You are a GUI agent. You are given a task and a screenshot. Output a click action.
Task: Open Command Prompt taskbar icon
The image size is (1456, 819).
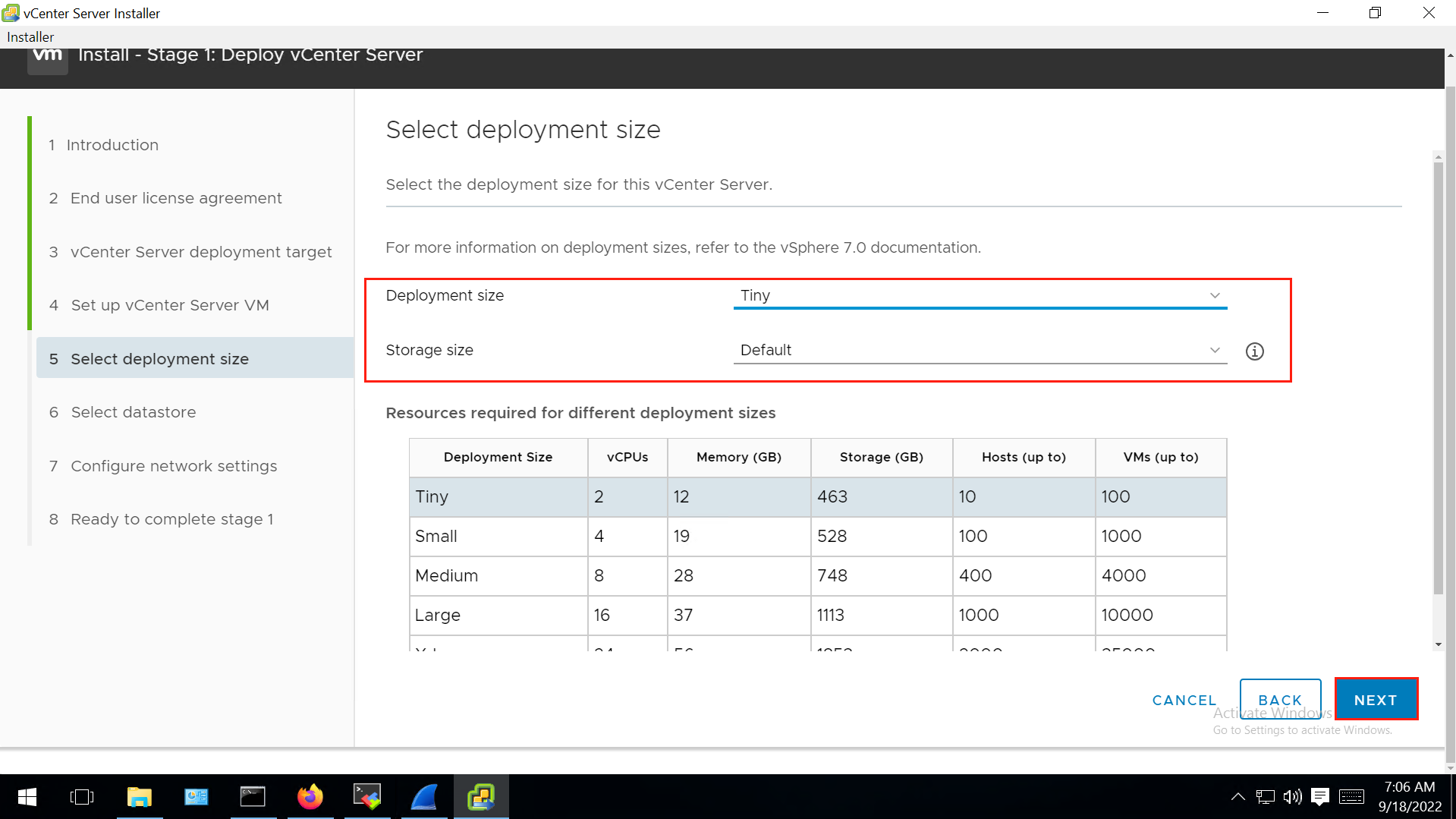[x=253, y=797]
